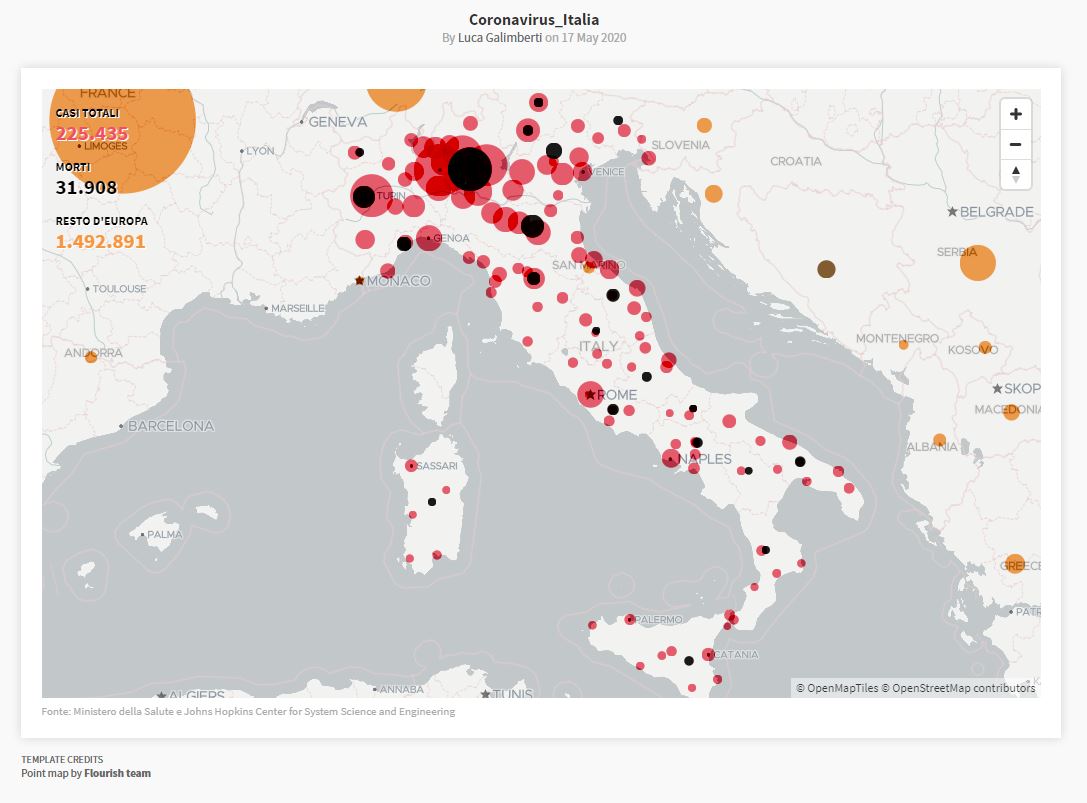1087x803 pixels.
Task: Click the red circle at Naples
Action: (670, 459)
